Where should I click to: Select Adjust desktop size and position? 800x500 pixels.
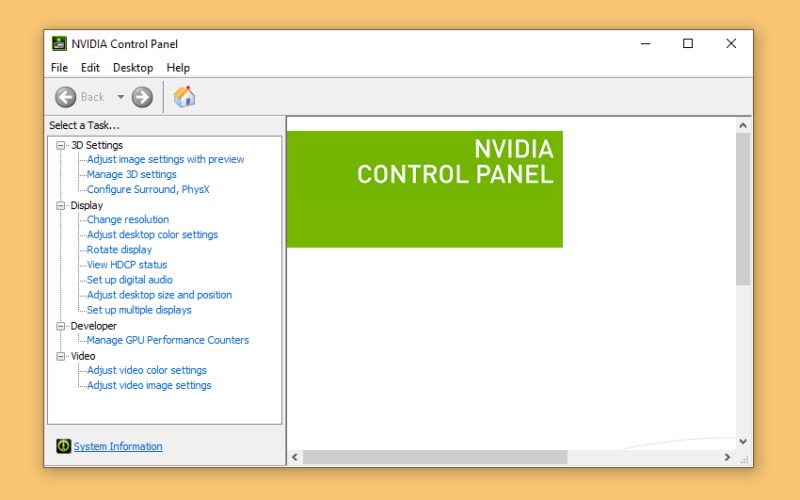[x=159, y=295]
